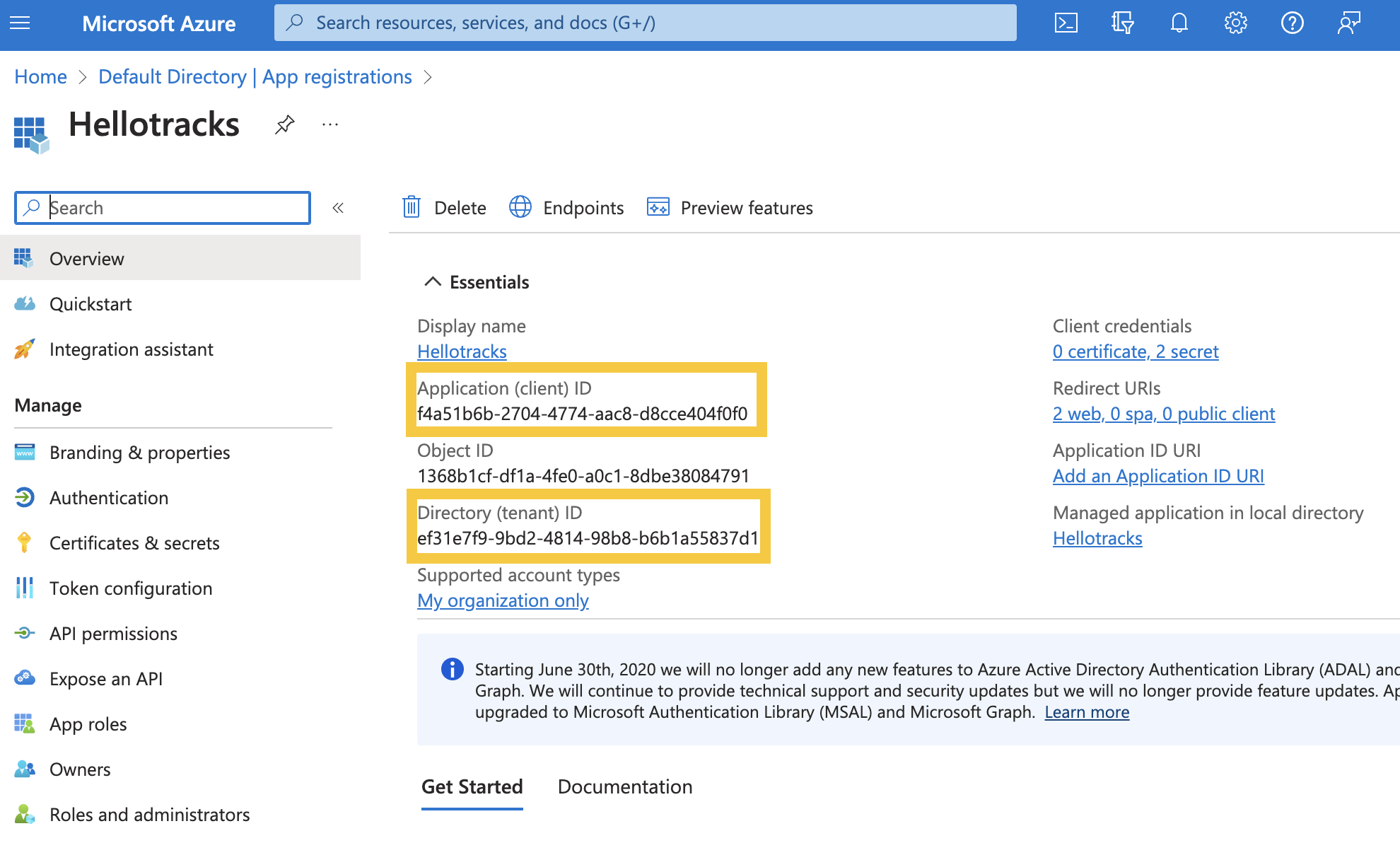The height and width of the screenshot is (843, 1400).
Task: Click Learn more in the ADAL notice
Action: pos(1087,712)
